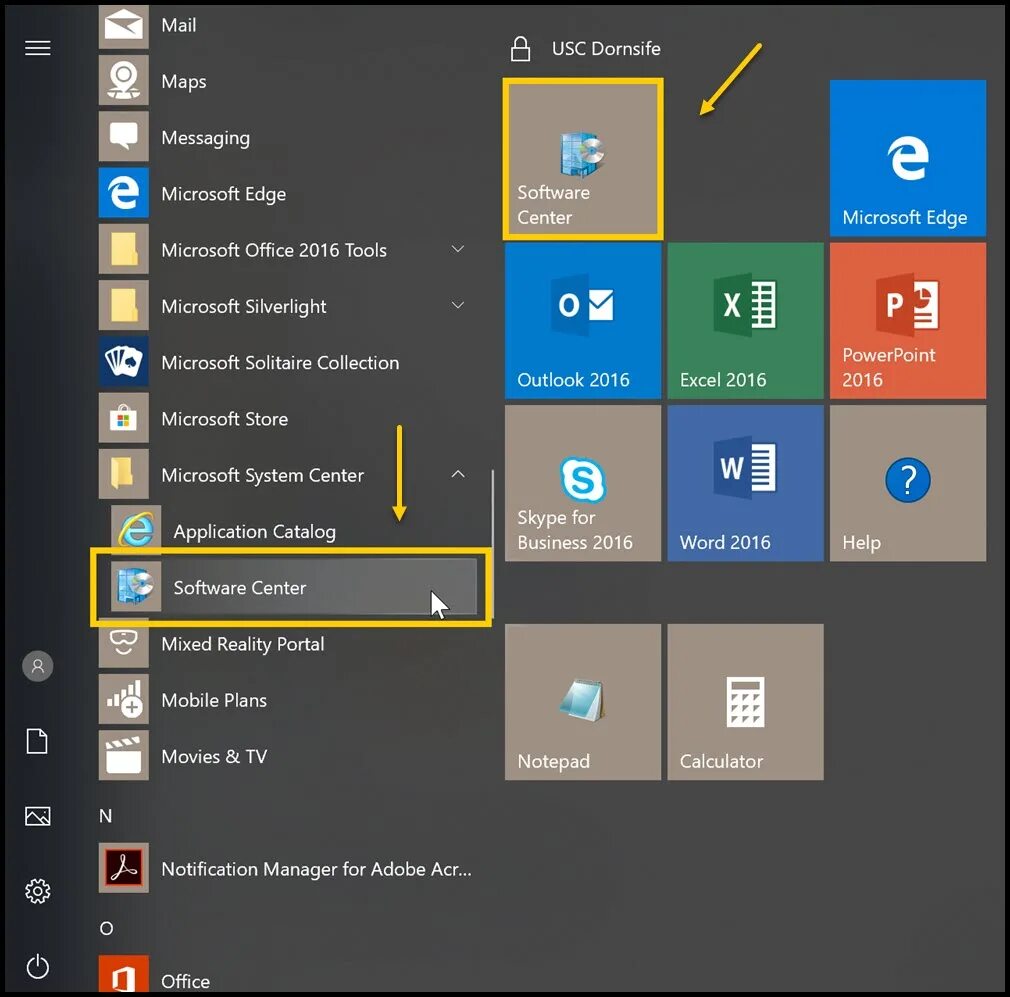Click the lock icon beside USC Dornsife
Image resolution: width=1010 pixels, height=997 pixels.
point(520,49)
